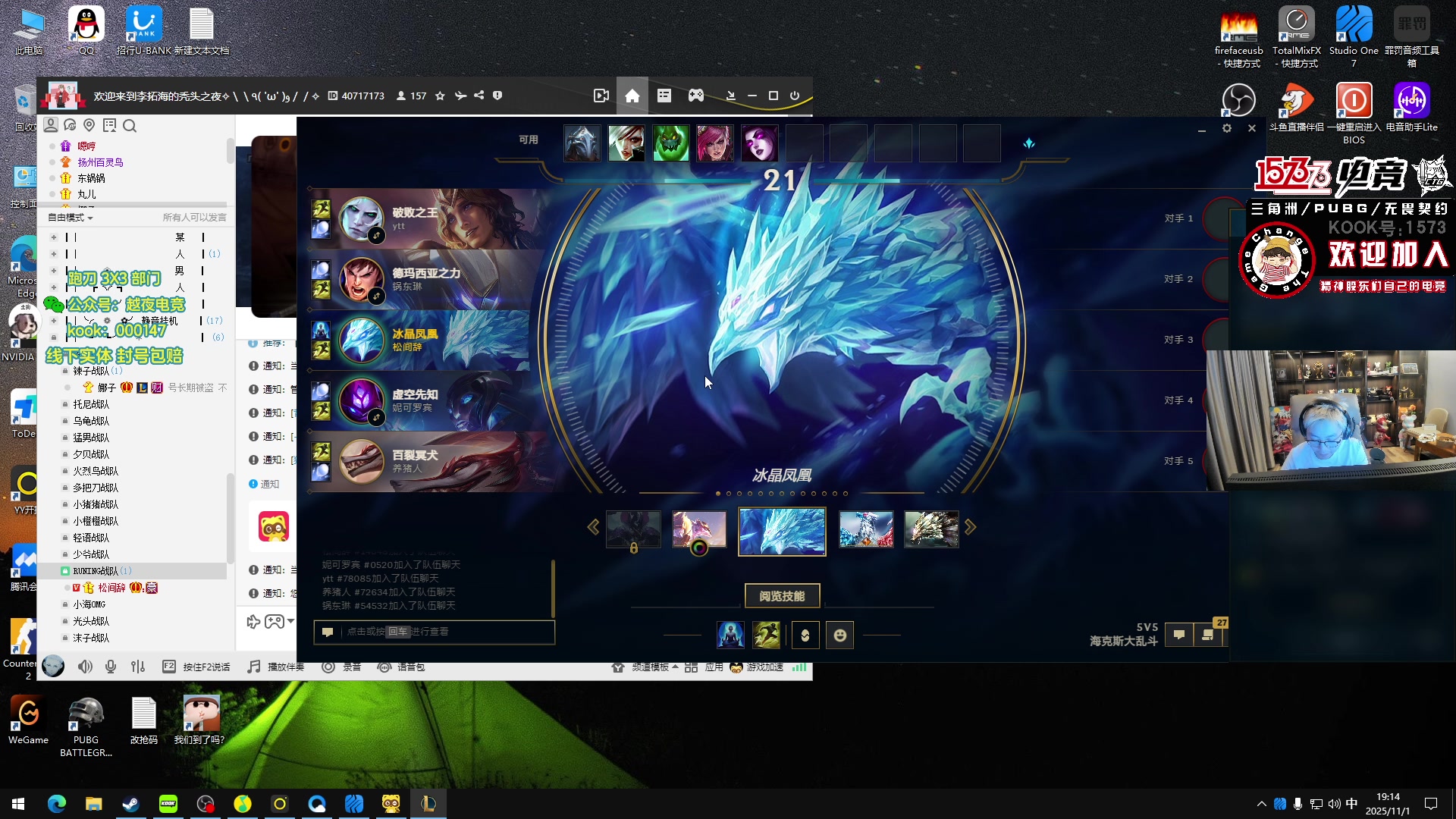
Task: Share the YY channel
Action: pyautogui.click(x=479, y=96)
